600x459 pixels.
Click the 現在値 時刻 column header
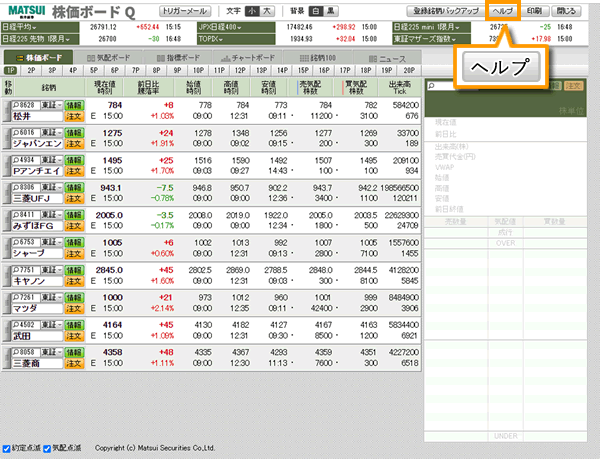(x=105, y=88)
